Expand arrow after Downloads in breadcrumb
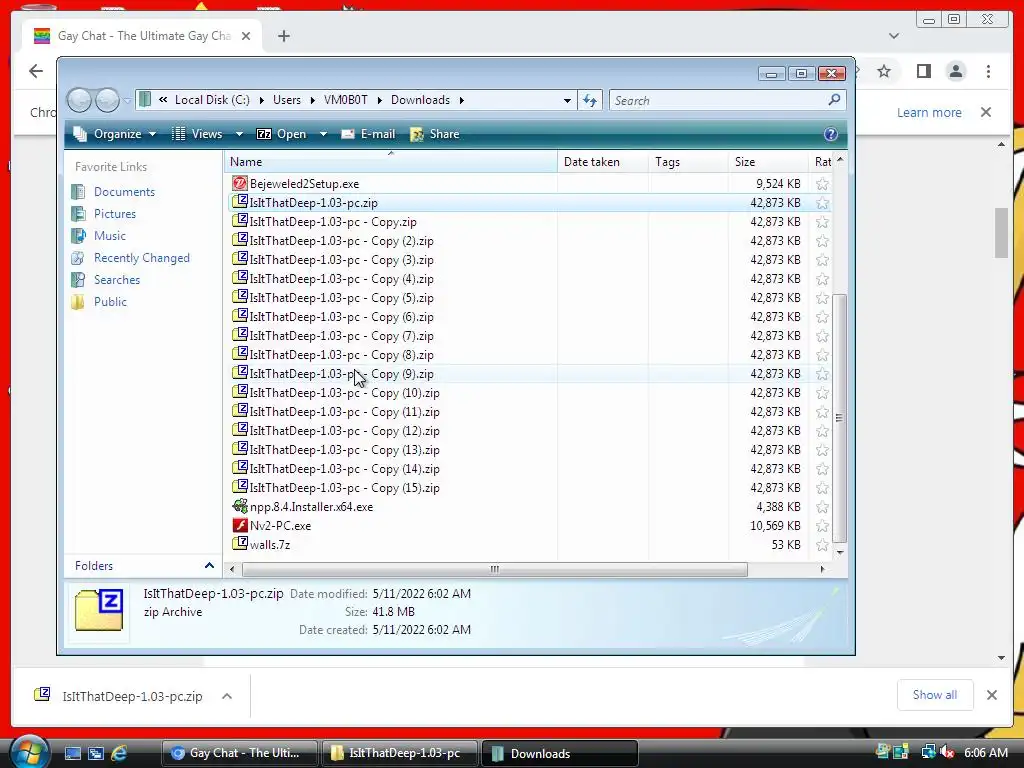The image size is (1024, 768). point(462,100)
